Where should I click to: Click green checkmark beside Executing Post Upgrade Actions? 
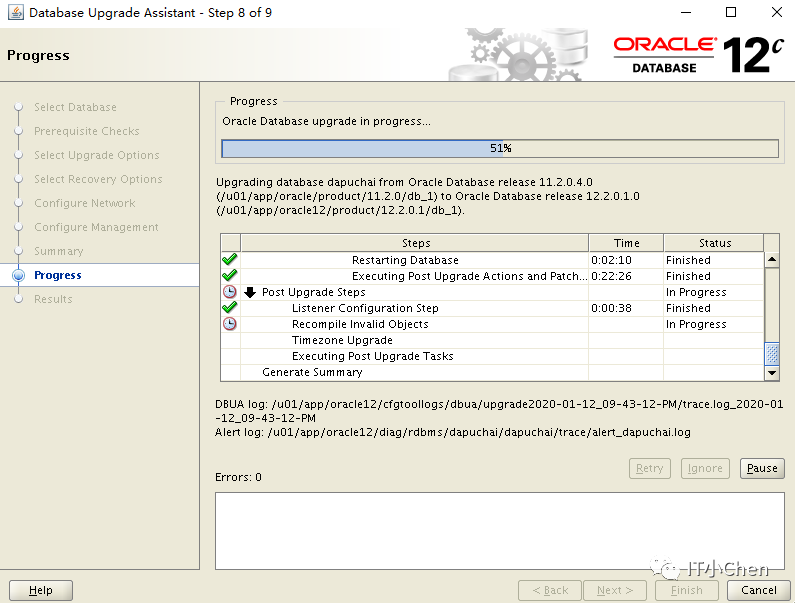[x=230, y=275]
